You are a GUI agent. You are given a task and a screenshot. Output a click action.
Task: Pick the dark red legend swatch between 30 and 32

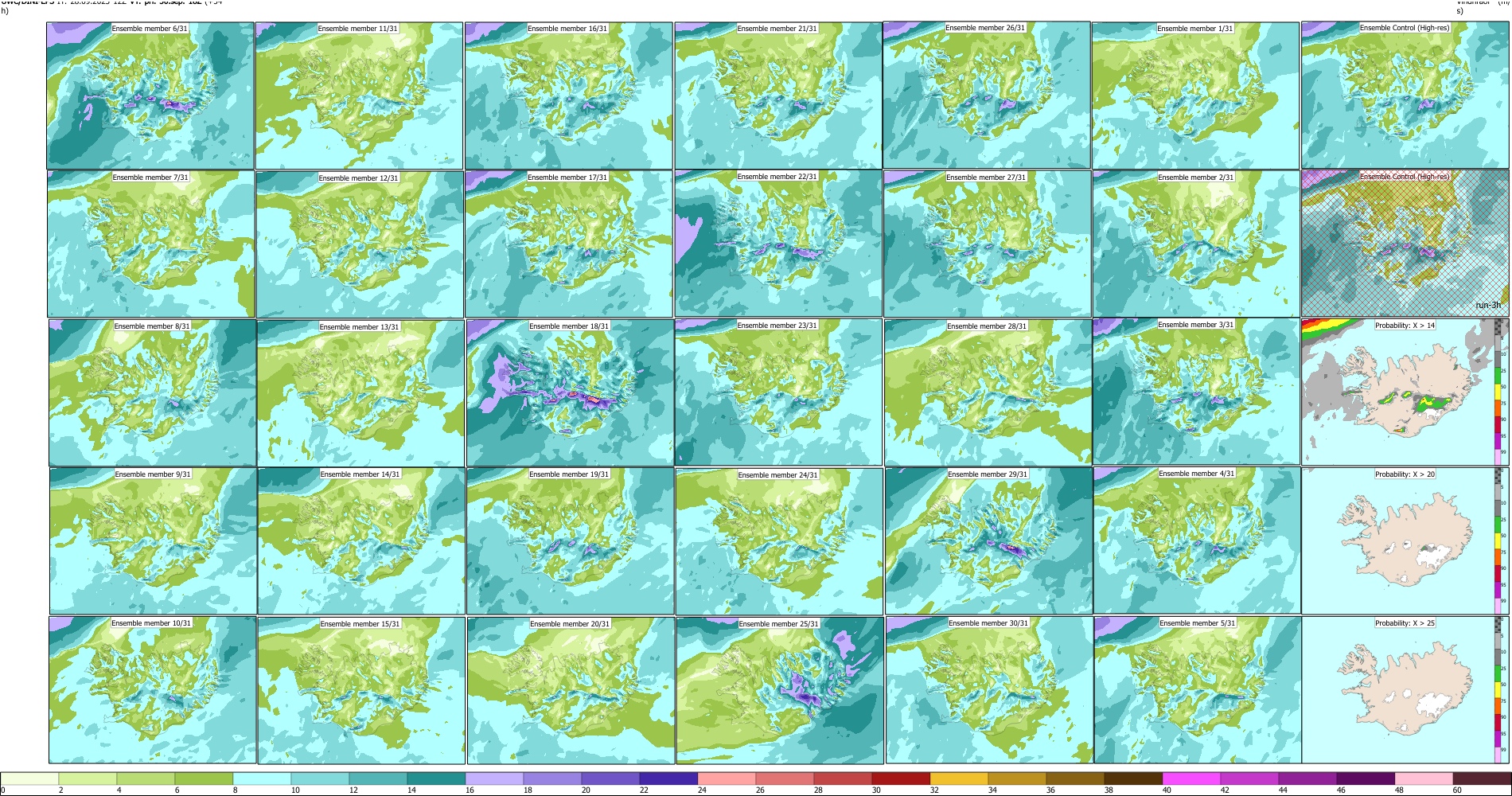(x=901, y=779)
